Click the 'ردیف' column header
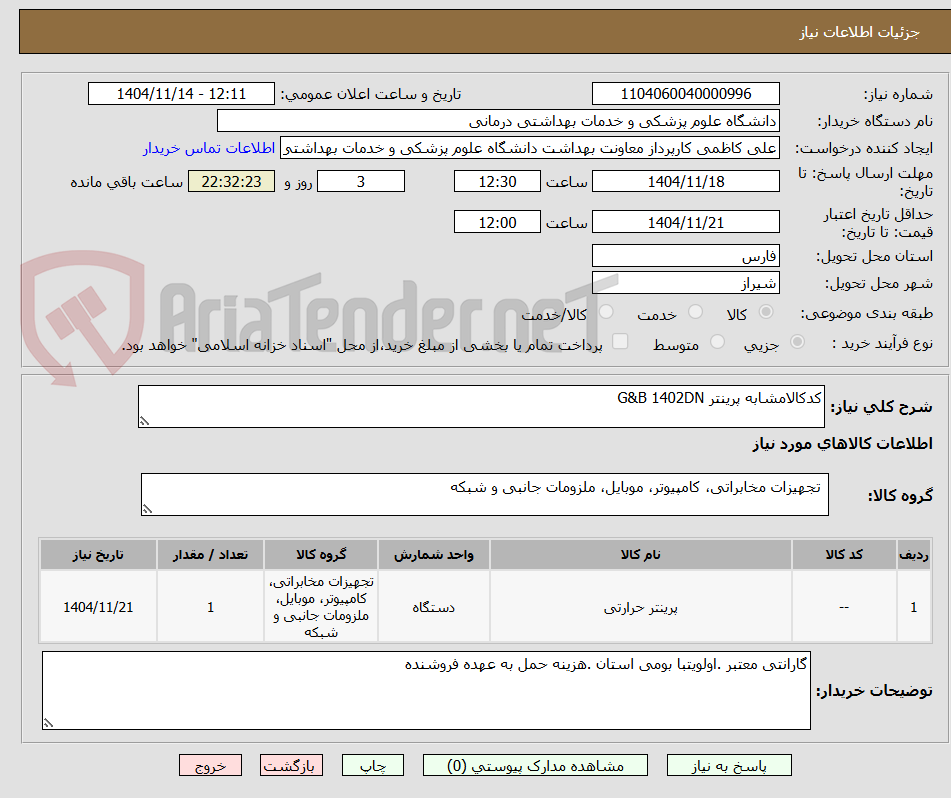The image size is (951, 798). (914, 555)
